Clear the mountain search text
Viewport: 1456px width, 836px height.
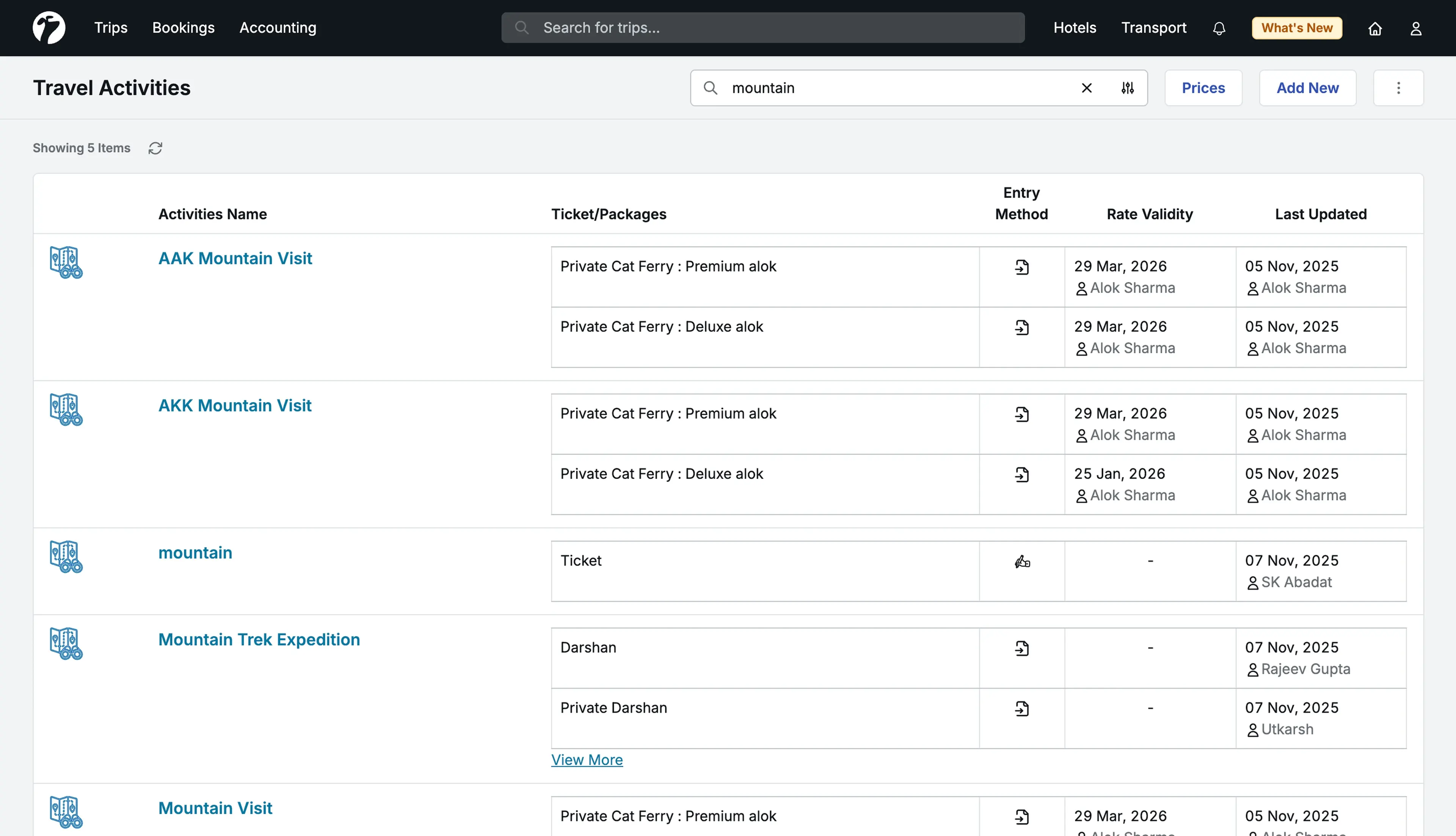pyautogui.click(x=1086, y=88)
